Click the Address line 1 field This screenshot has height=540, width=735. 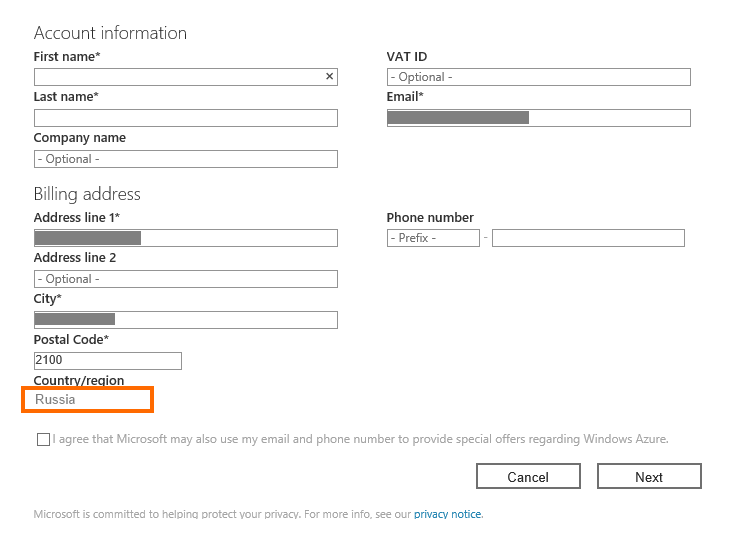tap(185, 238)
